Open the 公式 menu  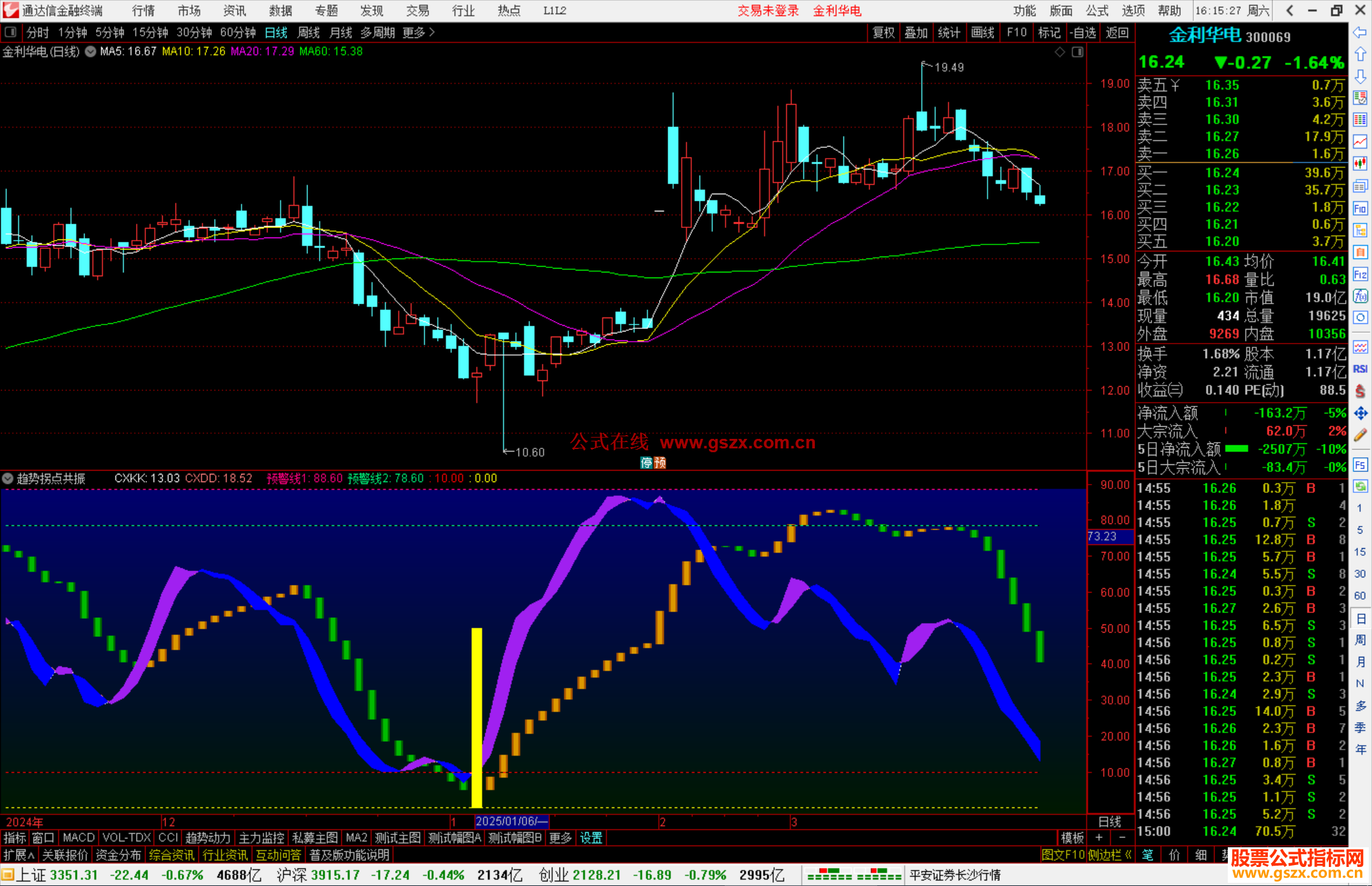(1097, 11)
